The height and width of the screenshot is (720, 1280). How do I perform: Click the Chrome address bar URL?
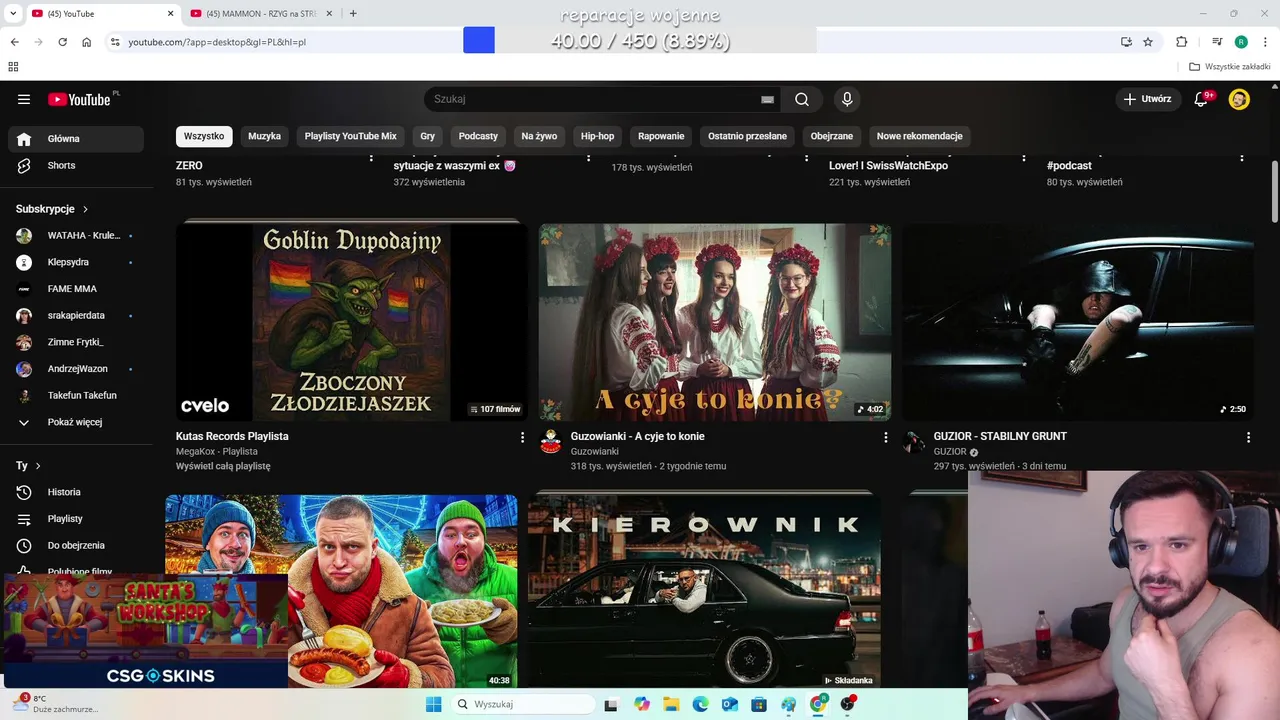(x=217, y=42)
